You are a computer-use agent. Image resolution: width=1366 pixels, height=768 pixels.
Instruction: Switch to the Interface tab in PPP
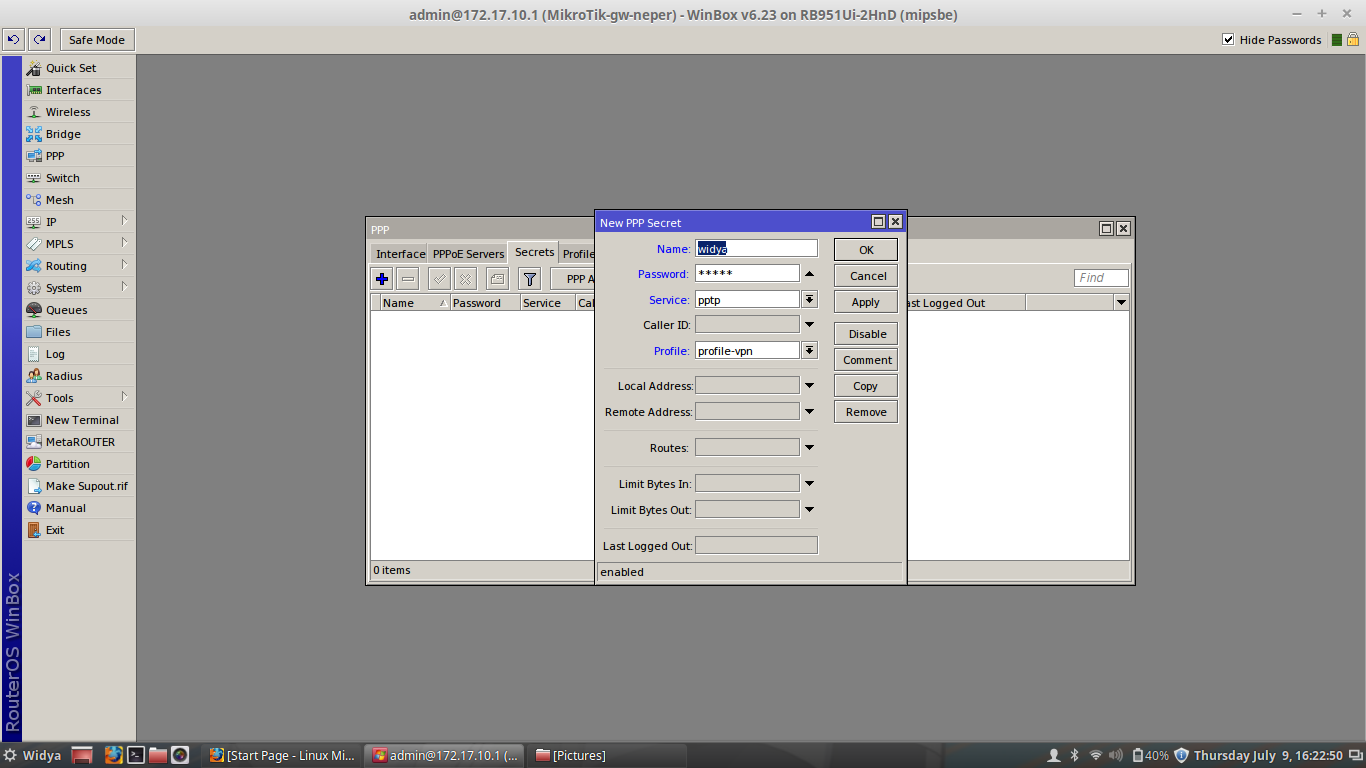(x=400, y=254)
